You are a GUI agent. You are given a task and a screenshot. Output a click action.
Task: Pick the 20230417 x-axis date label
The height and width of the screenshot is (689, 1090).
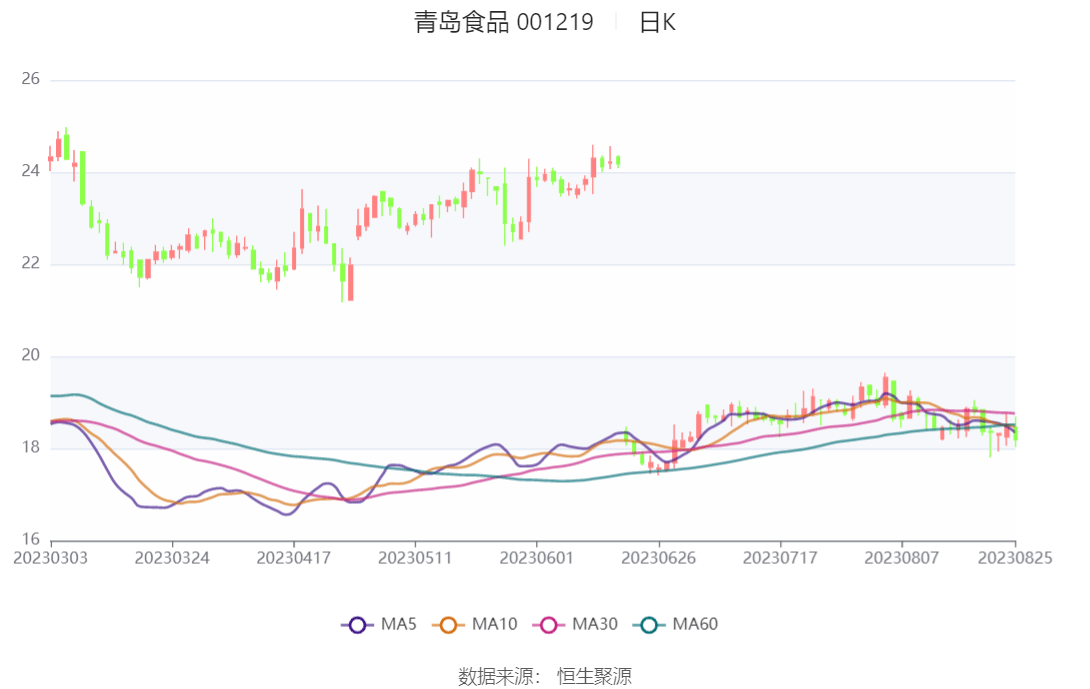[x=293, y=558]
